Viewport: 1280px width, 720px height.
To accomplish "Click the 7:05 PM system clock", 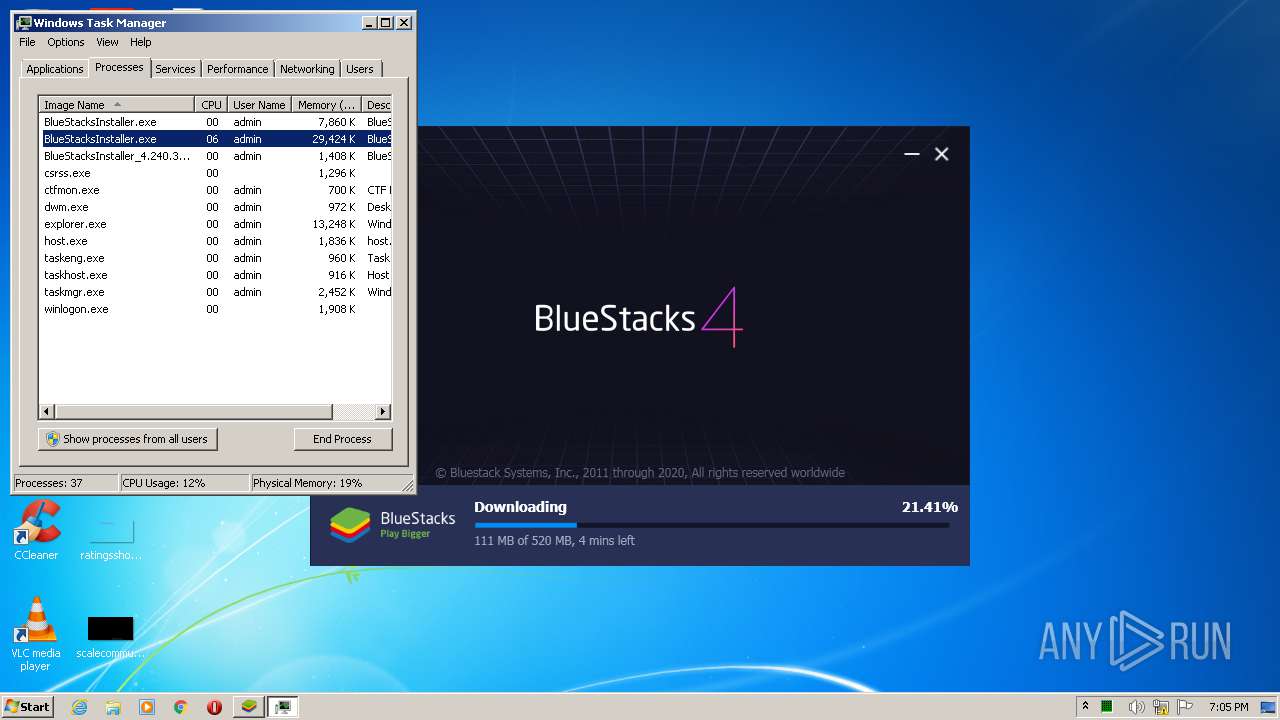I will (x=1228, y=707).
